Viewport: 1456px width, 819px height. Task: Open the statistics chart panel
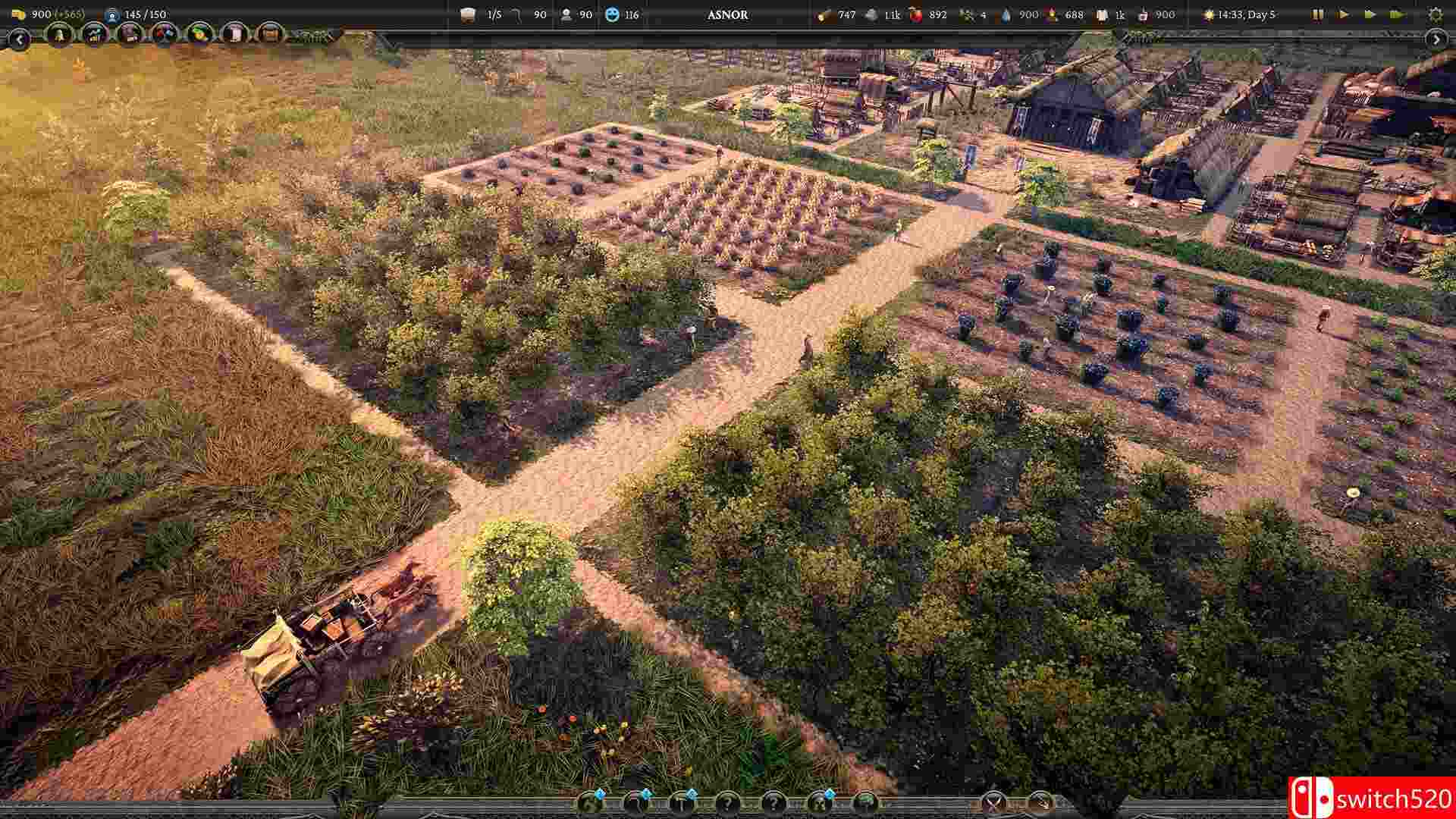95,33
